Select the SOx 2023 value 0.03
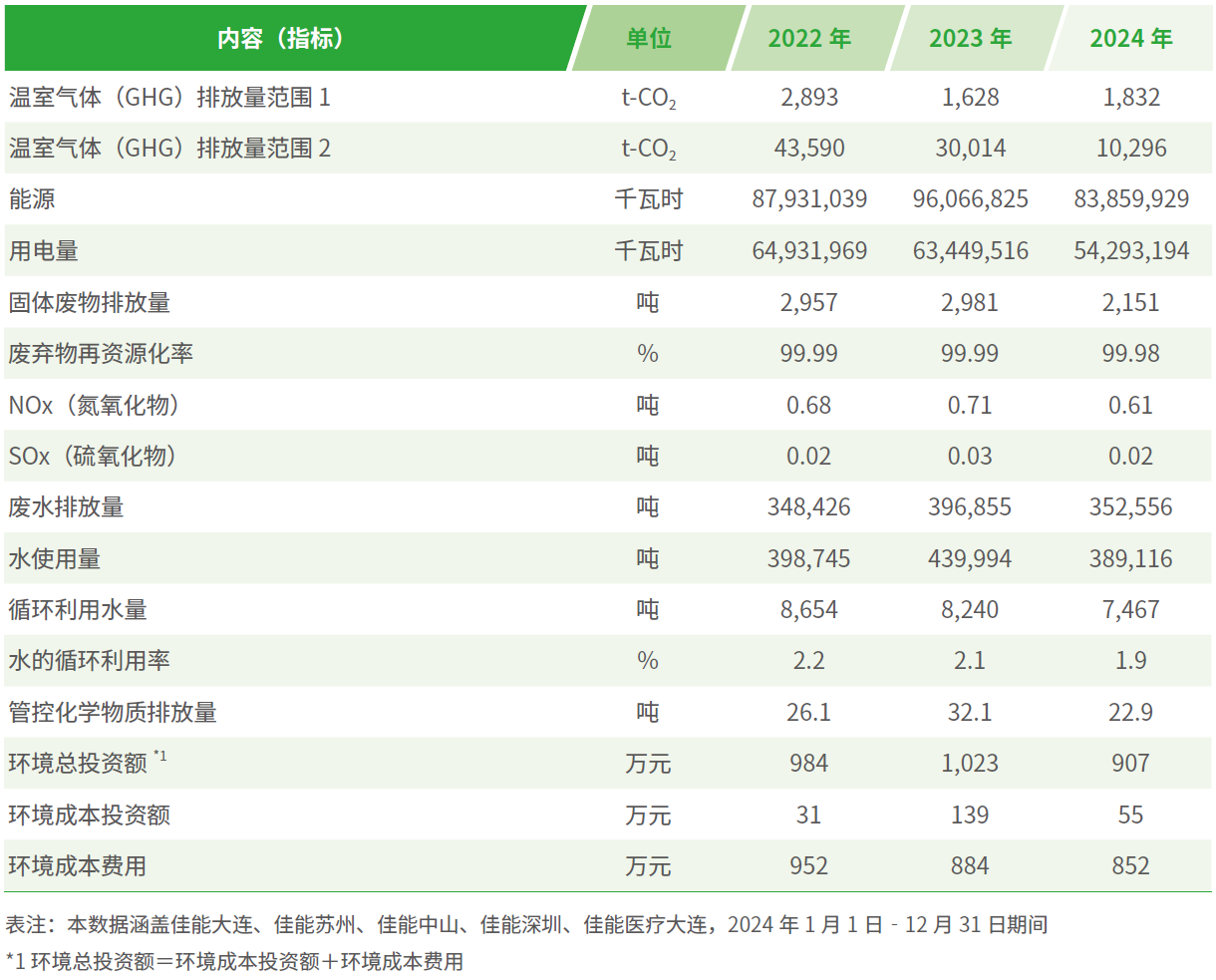This screenshot has height=980, width=1216. (970, 457)
